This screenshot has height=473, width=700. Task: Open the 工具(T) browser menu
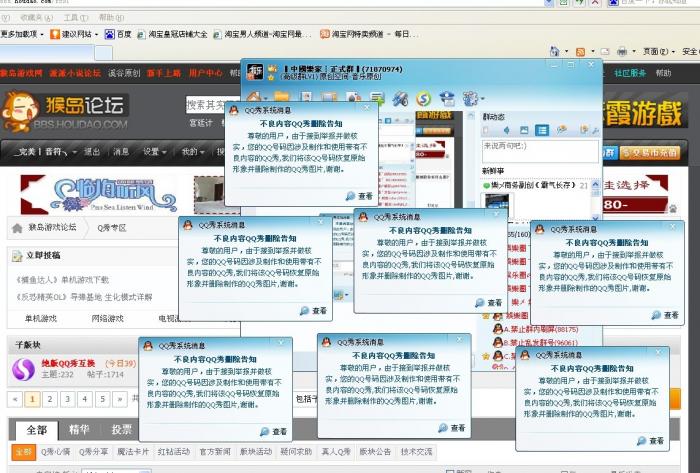[75, 17]
